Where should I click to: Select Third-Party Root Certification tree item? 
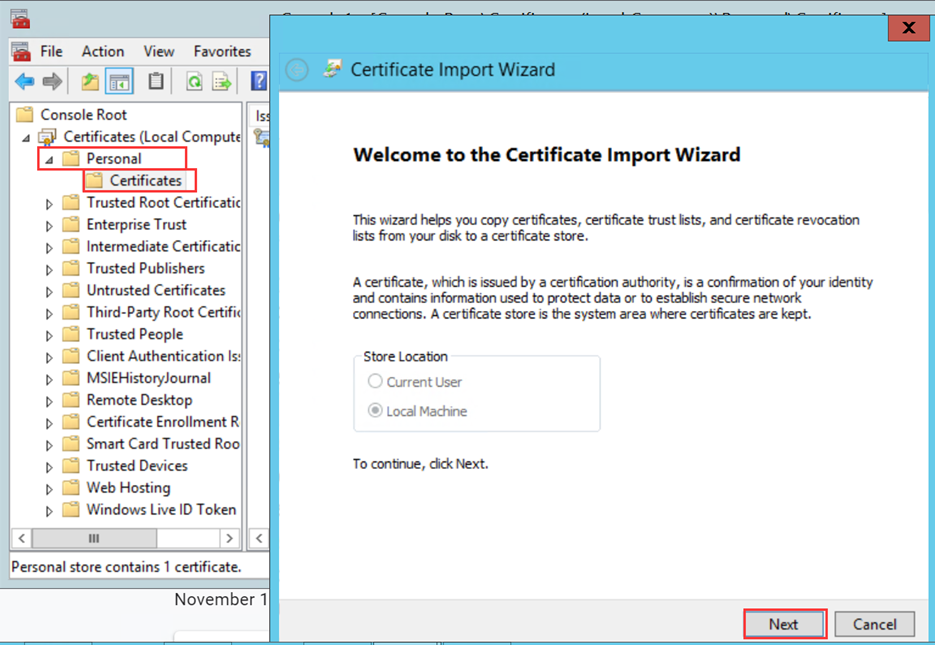(163, 312)
